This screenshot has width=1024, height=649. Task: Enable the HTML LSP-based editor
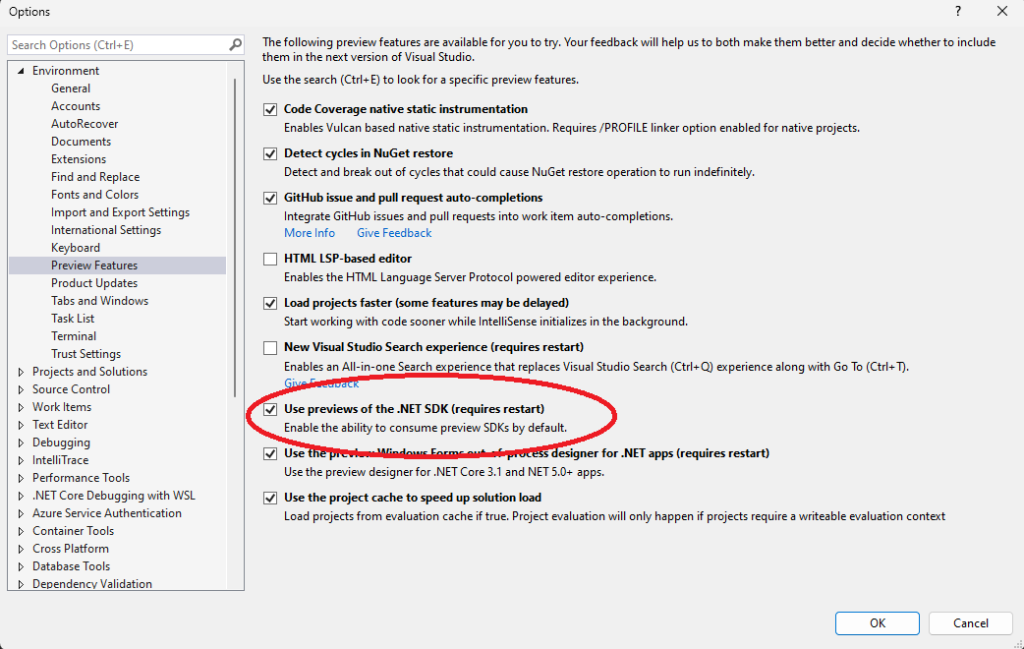coord(269,258)
